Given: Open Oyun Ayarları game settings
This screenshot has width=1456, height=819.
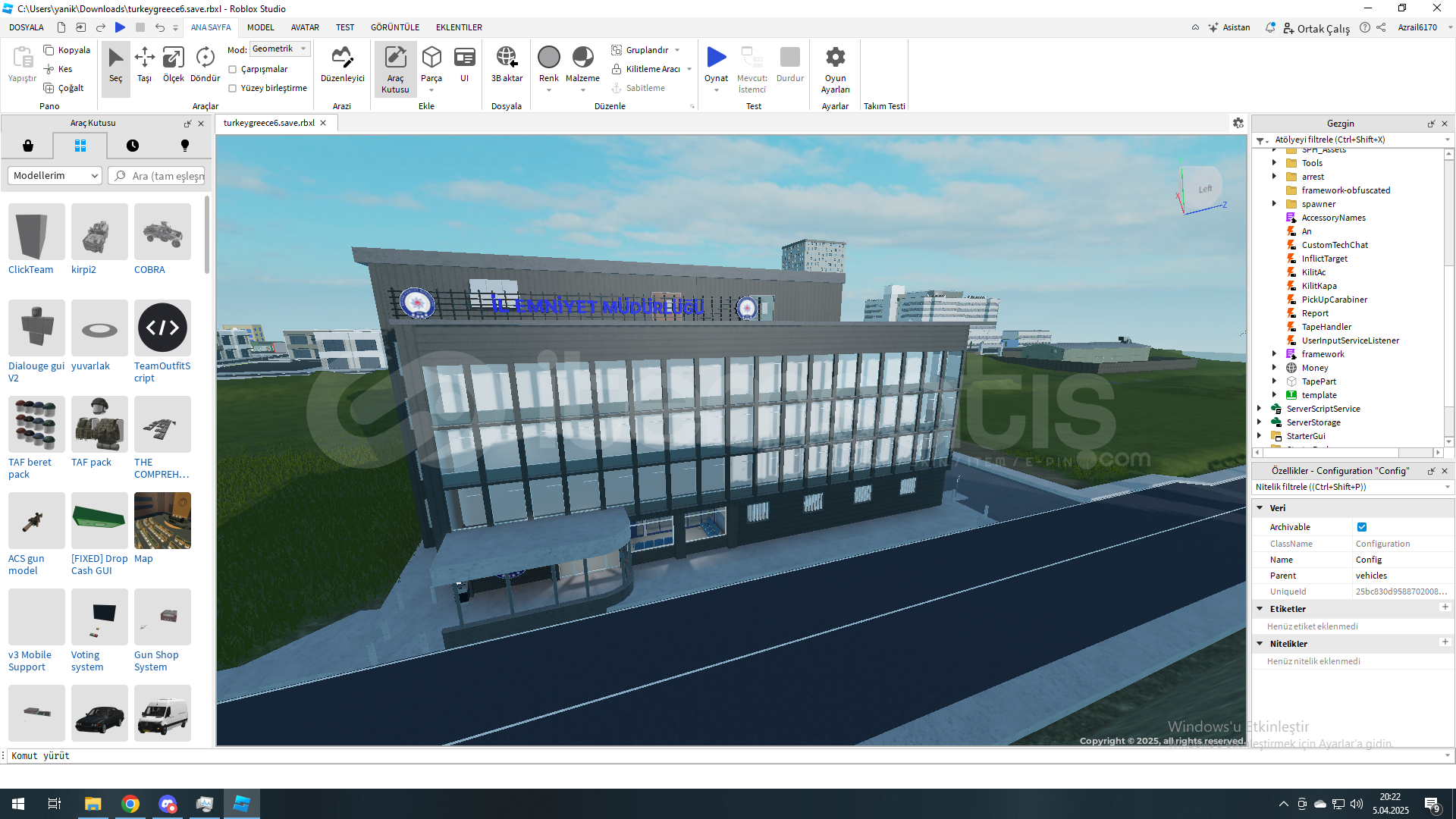Looking at the screenshot, I should [835, 69].
